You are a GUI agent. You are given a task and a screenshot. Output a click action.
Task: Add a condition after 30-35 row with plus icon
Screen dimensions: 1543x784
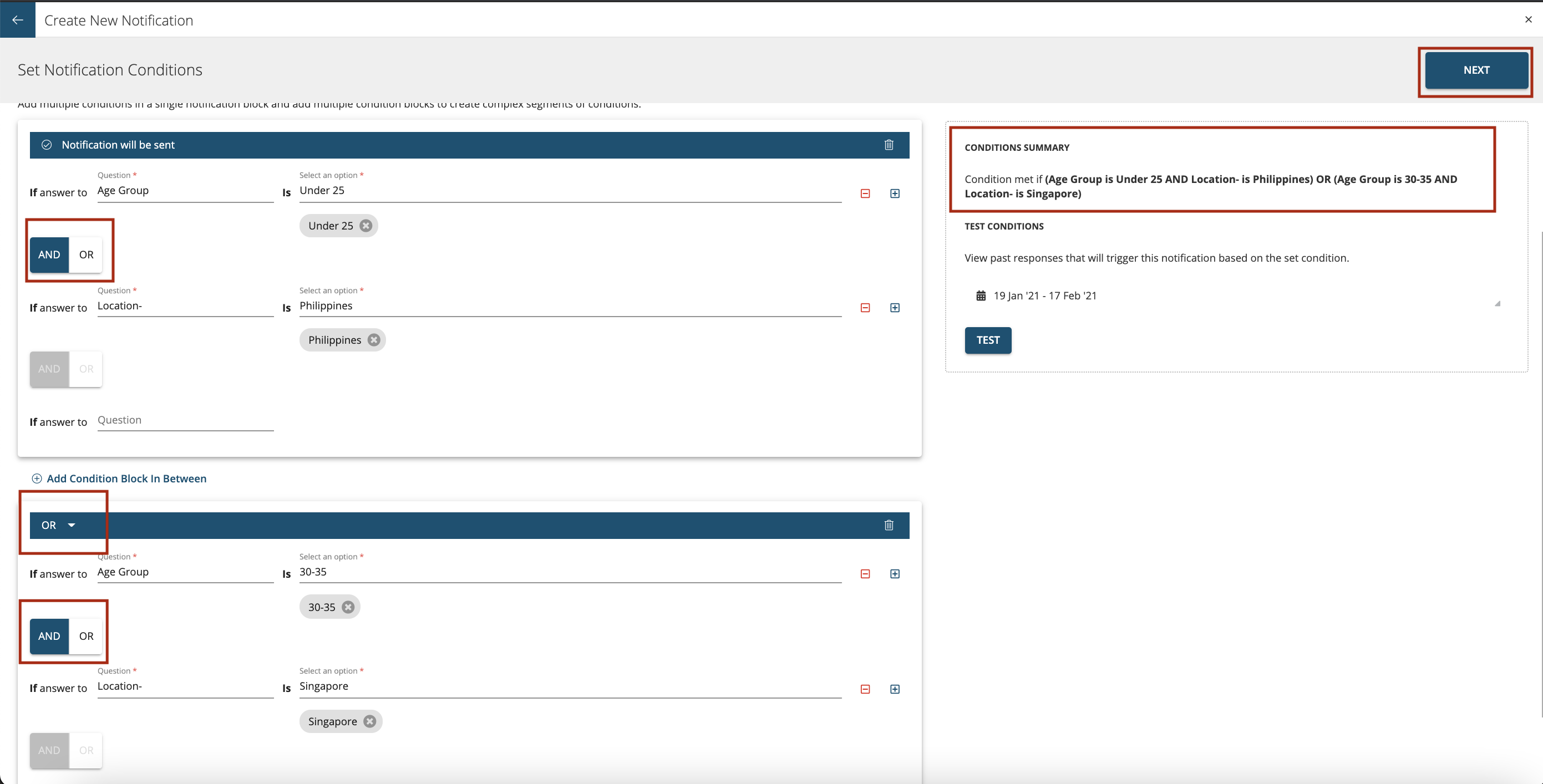tap(894, 574)
